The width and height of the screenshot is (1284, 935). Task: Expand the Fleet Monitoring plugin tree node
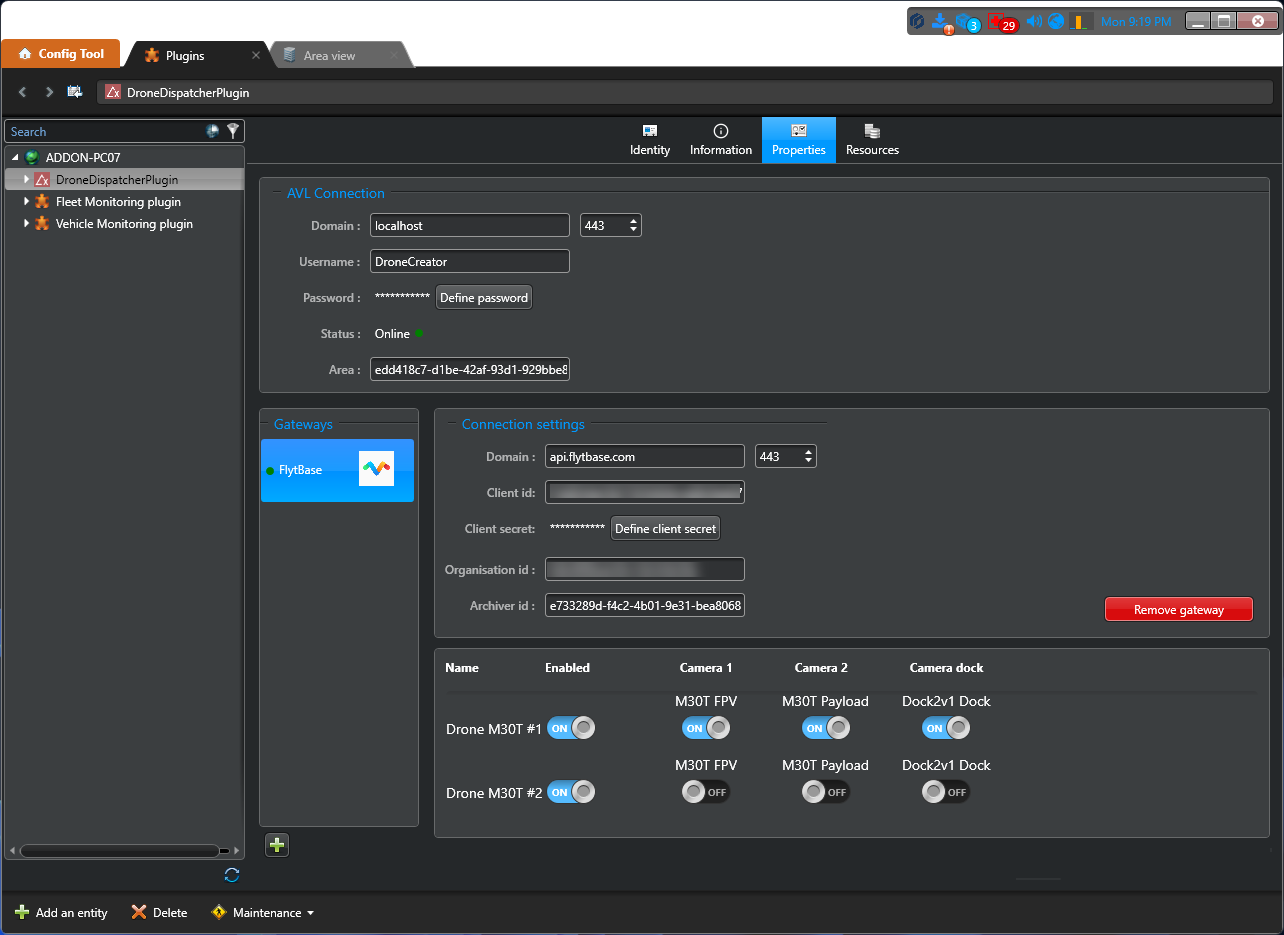pos(27,202)
